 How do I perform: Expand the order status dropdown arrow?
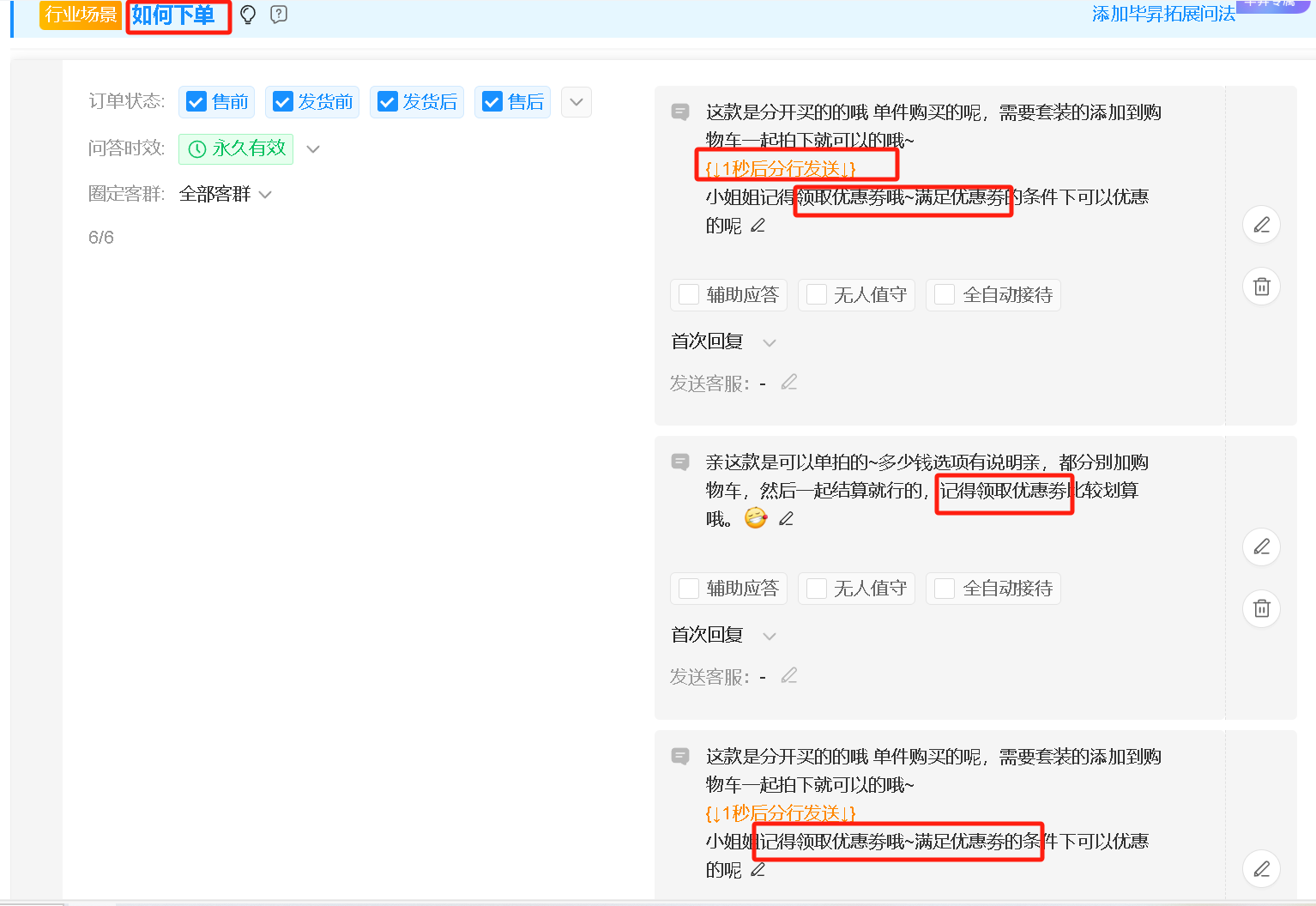click(577, 102)
